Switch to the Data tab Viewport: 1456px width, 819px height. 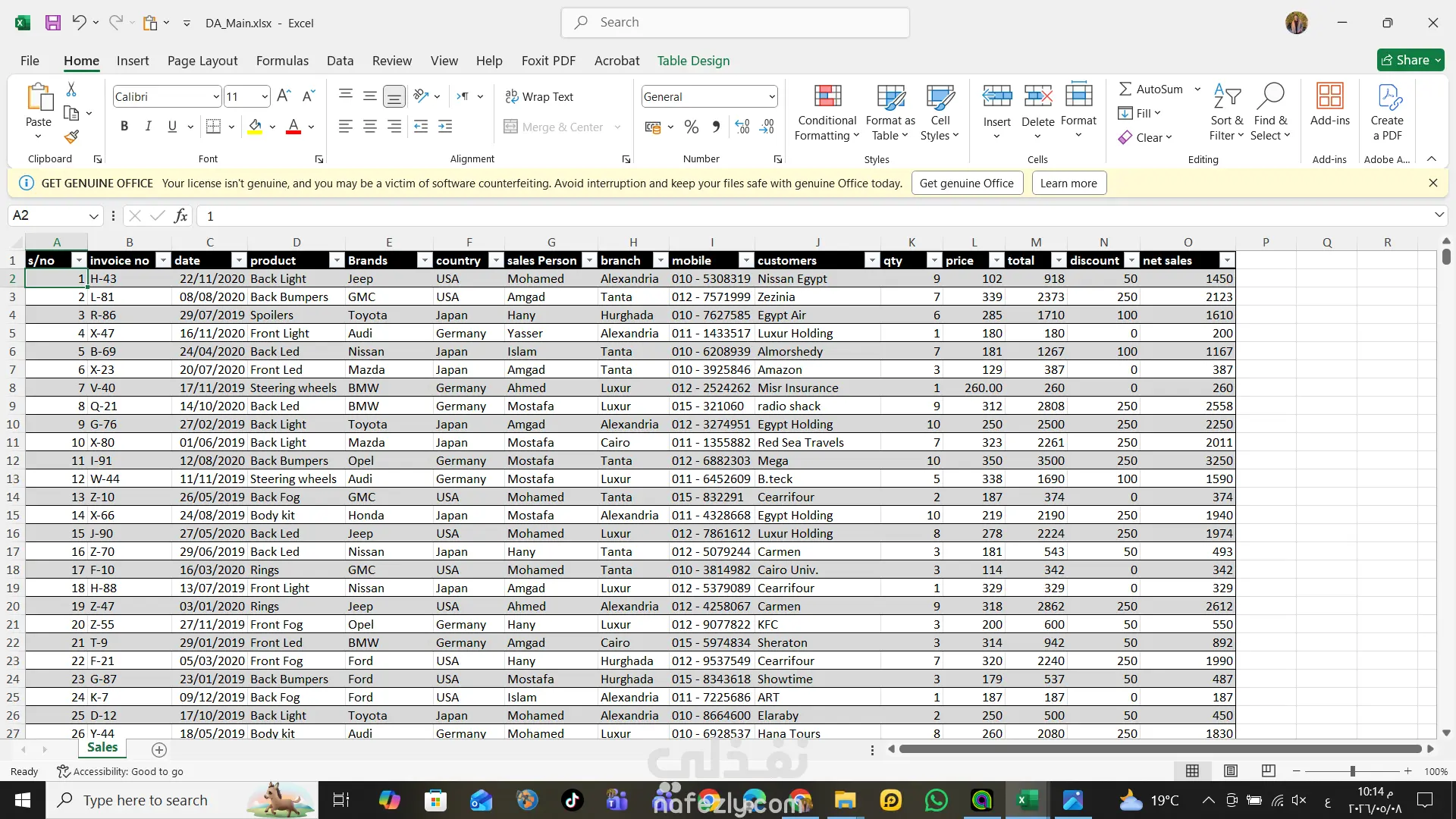(x=340, y=61)
